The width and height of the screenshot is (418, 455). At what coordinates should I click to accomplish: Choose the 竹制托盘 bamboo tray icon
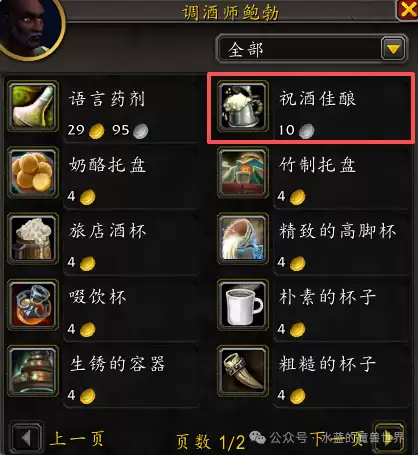click(243, 173)
